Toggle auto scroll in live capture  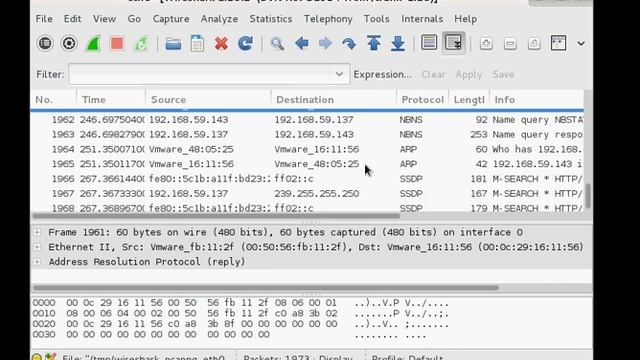pyautogui.click(x=453, y=42)
